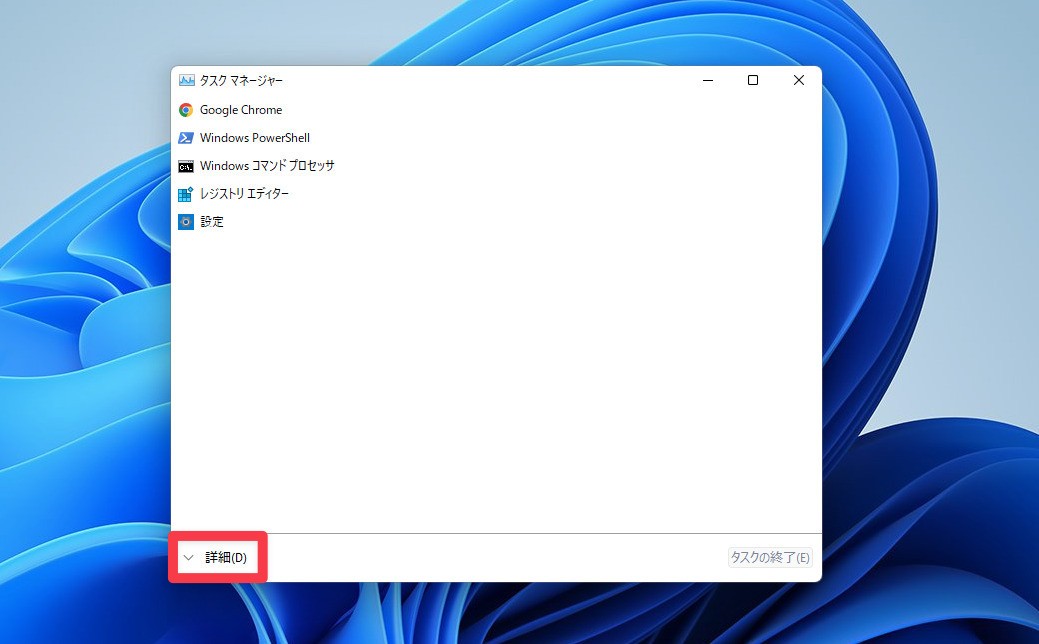
Task: Select the Google Chrome text row
Action: (x=241, y=110)
